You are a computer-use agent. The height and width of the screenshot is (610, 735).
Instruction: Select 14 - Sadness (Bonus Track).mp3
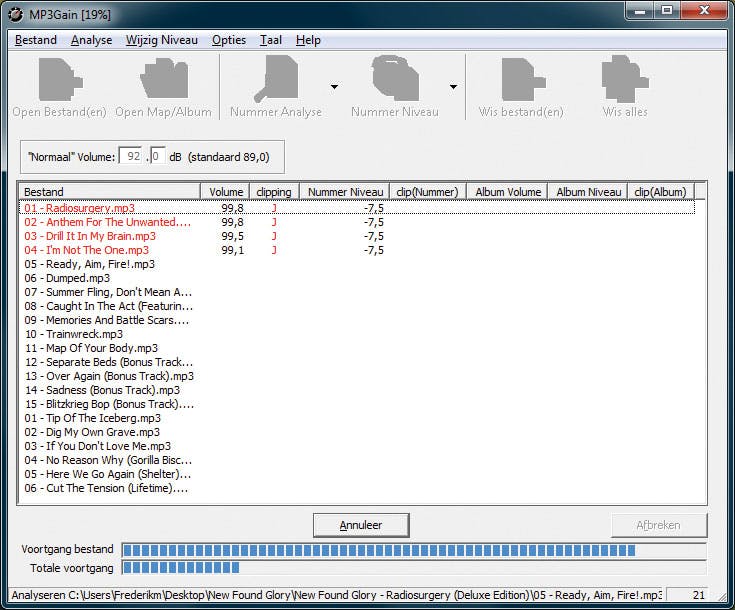pos(102,390)
